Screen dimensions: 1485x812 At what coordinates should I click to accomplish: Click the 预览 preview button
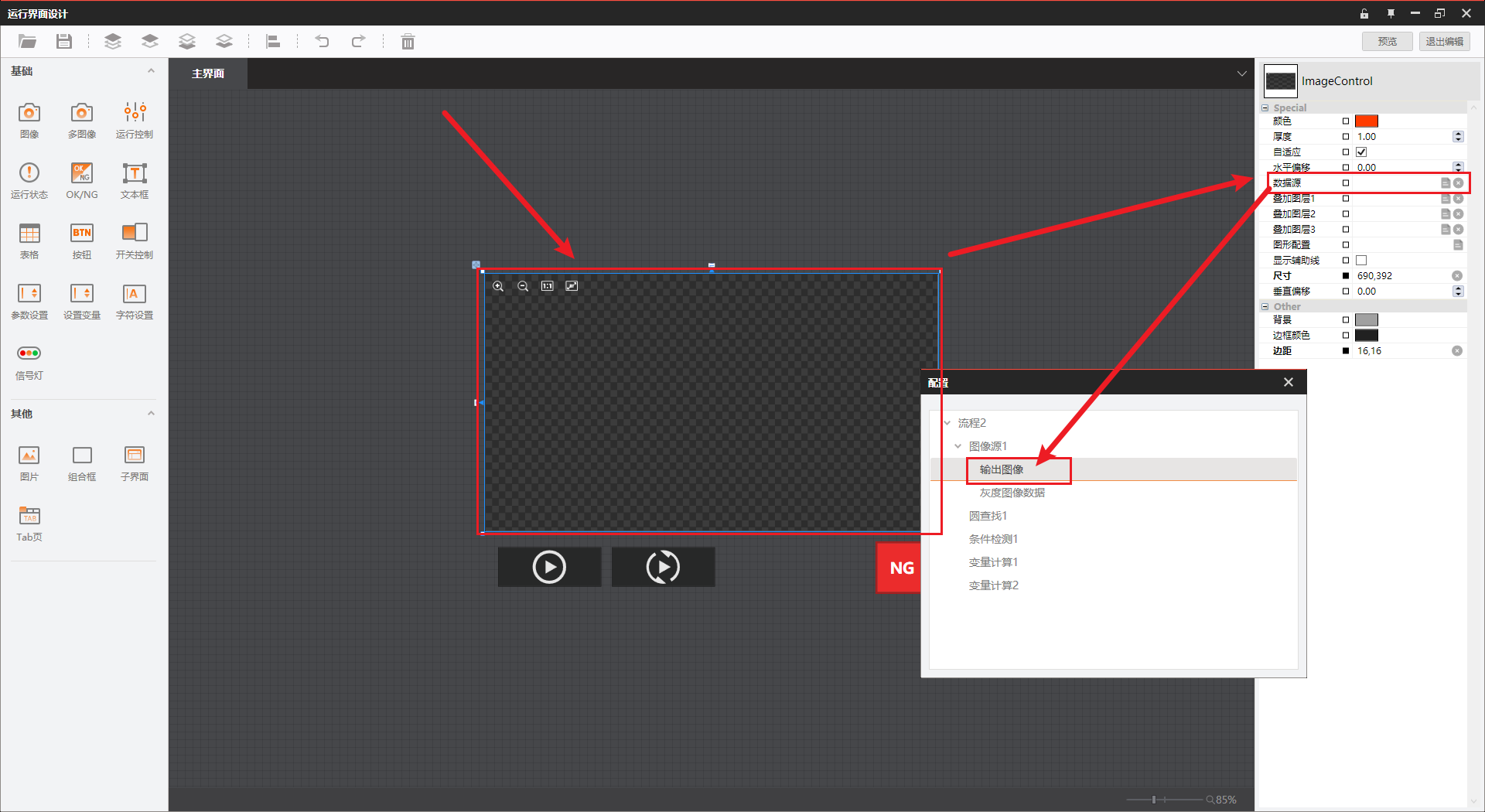coord(1387,42)
